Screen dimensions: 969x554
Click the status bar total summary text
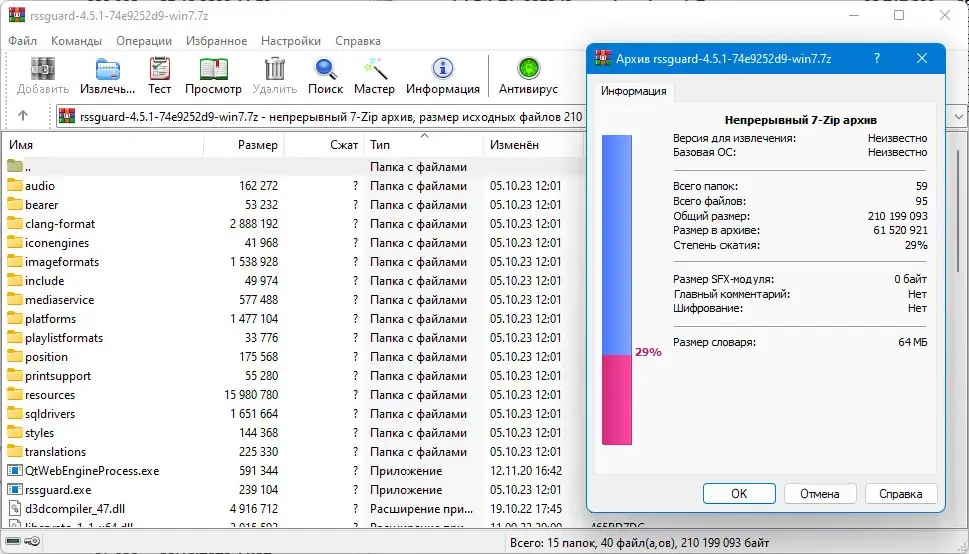(640, 543)
